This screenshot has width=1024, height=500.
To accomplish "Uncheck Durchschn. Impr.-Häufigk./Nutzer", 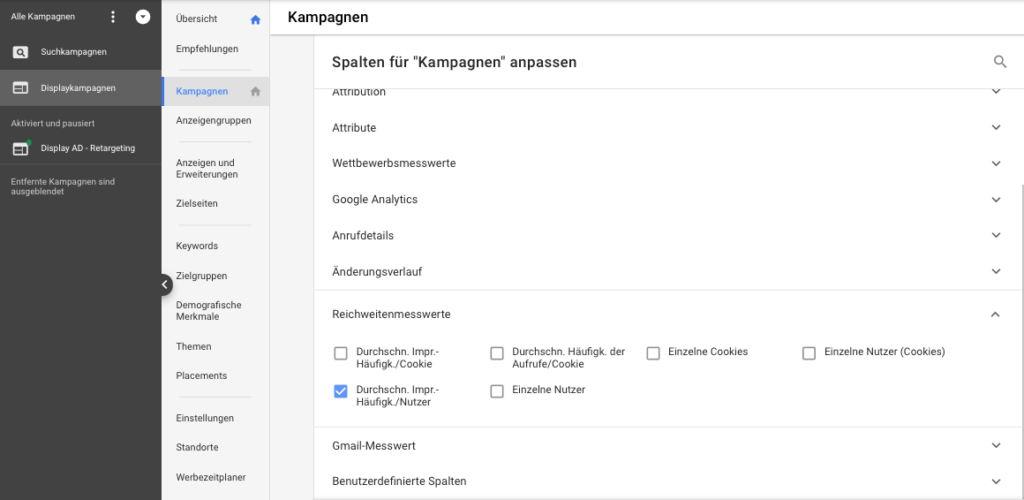I will [x=340, y=391].
